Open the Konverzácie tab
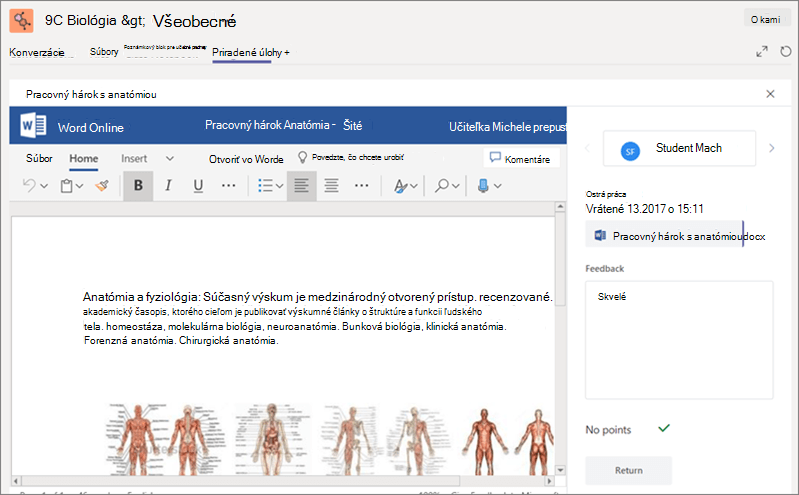The width and height of the screenshot is (799, 495). 37,53
